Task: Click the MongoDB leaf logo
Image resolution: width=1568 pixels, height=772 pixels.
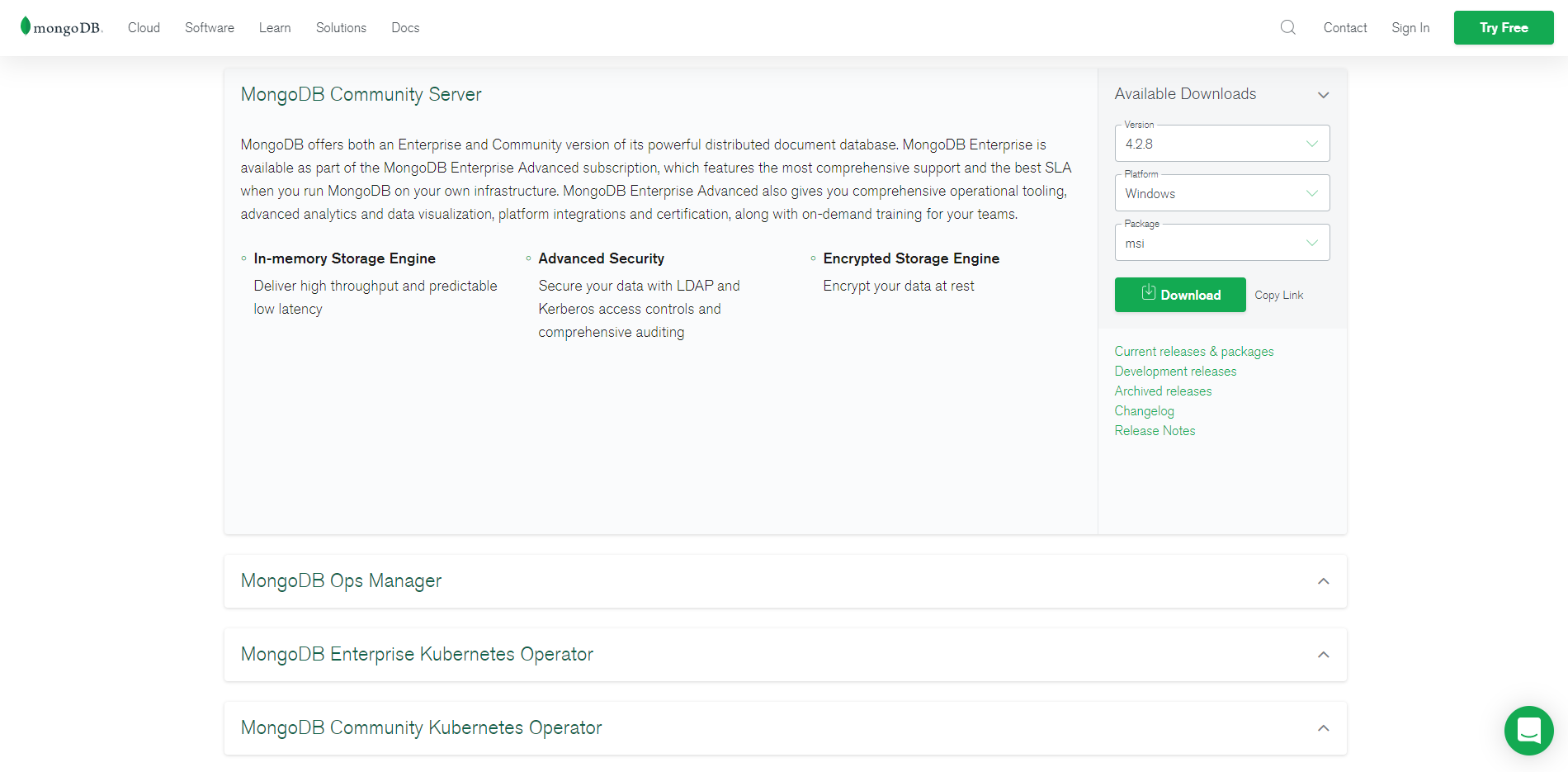Action: (61, 27)
